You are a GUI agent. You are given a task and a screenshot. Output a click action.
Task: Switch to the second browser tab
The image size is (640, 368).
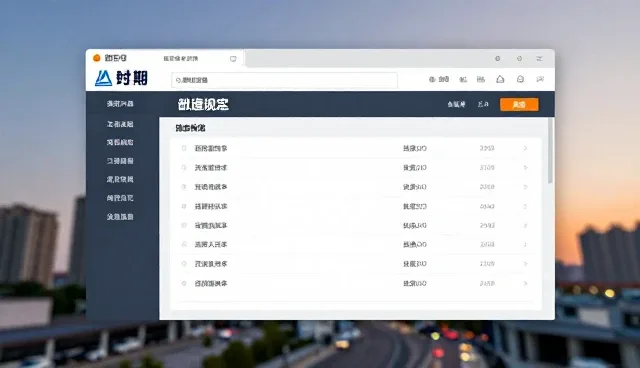click(x=200, y=59)
